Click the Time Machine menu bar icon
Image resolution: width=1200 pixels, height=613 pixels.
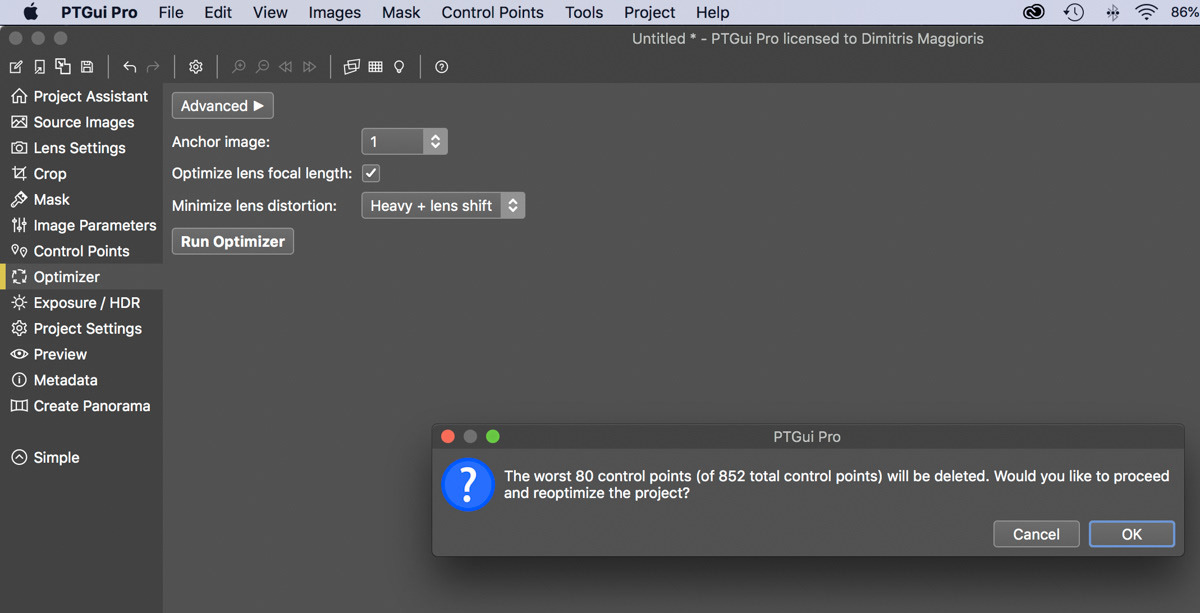[x=1074, y=12]
